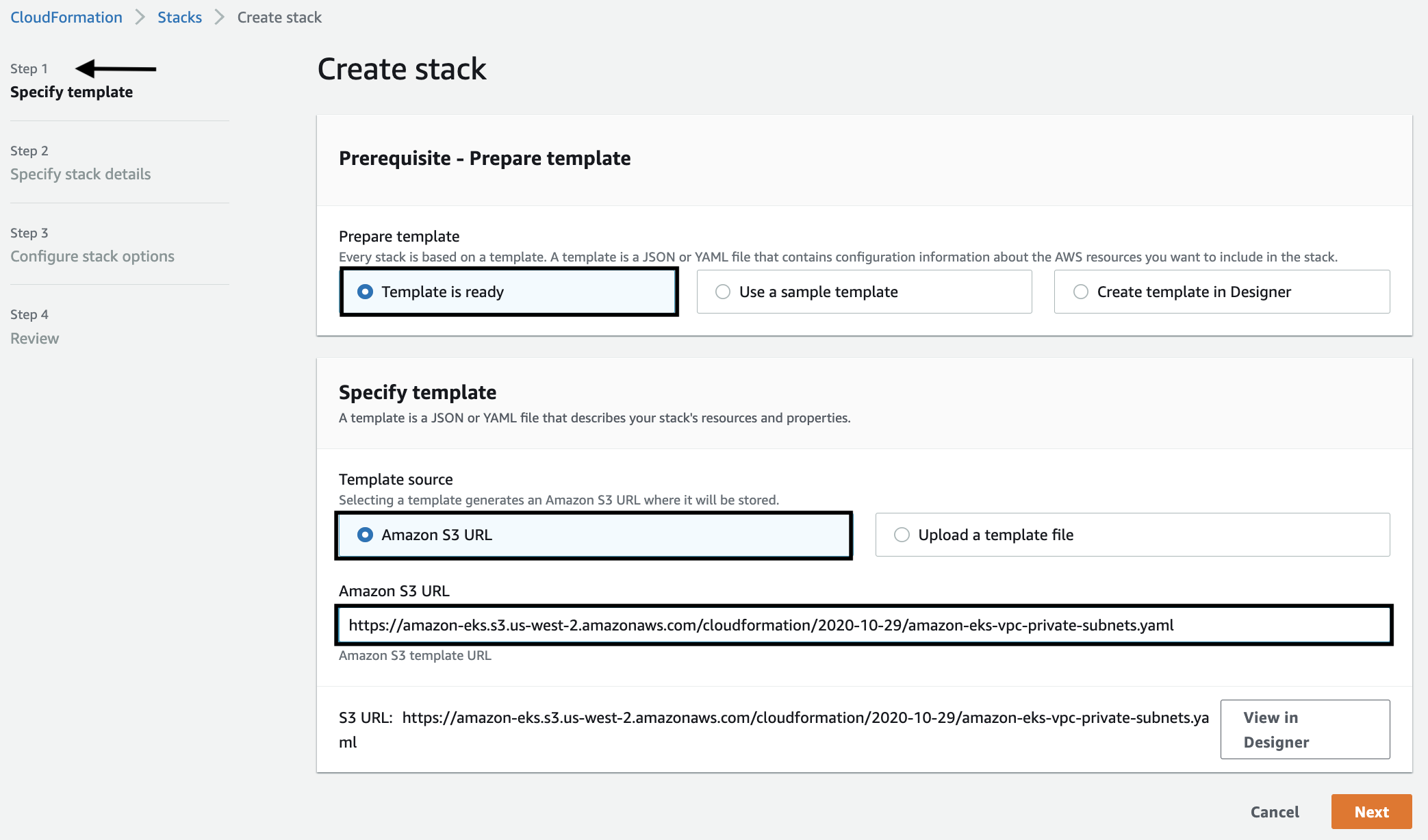Choose Use a sample template option
1428x840 pixels.
coord(723,292)
